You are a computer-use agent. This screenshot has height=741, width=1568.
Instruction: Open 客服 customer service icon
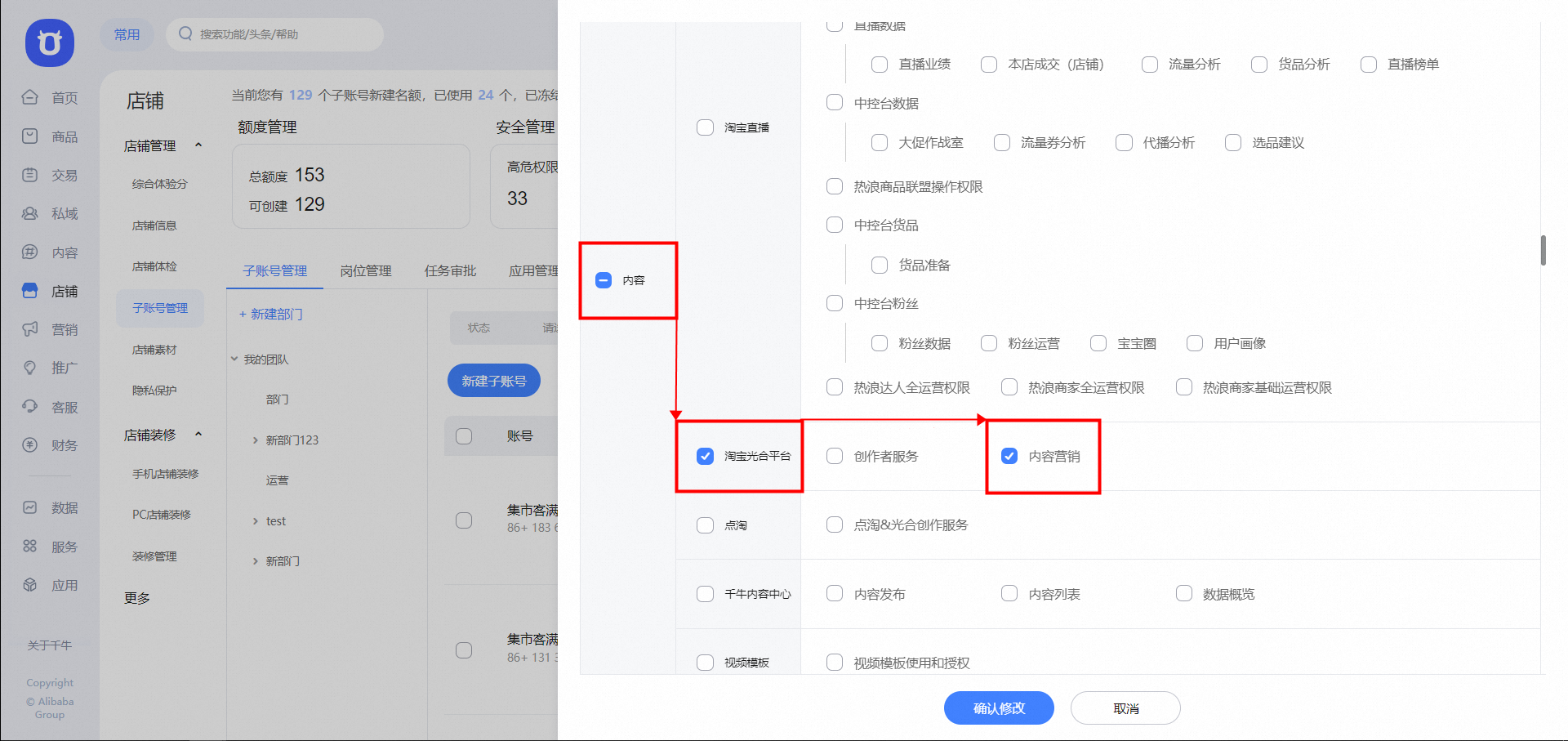pos(30,407)
